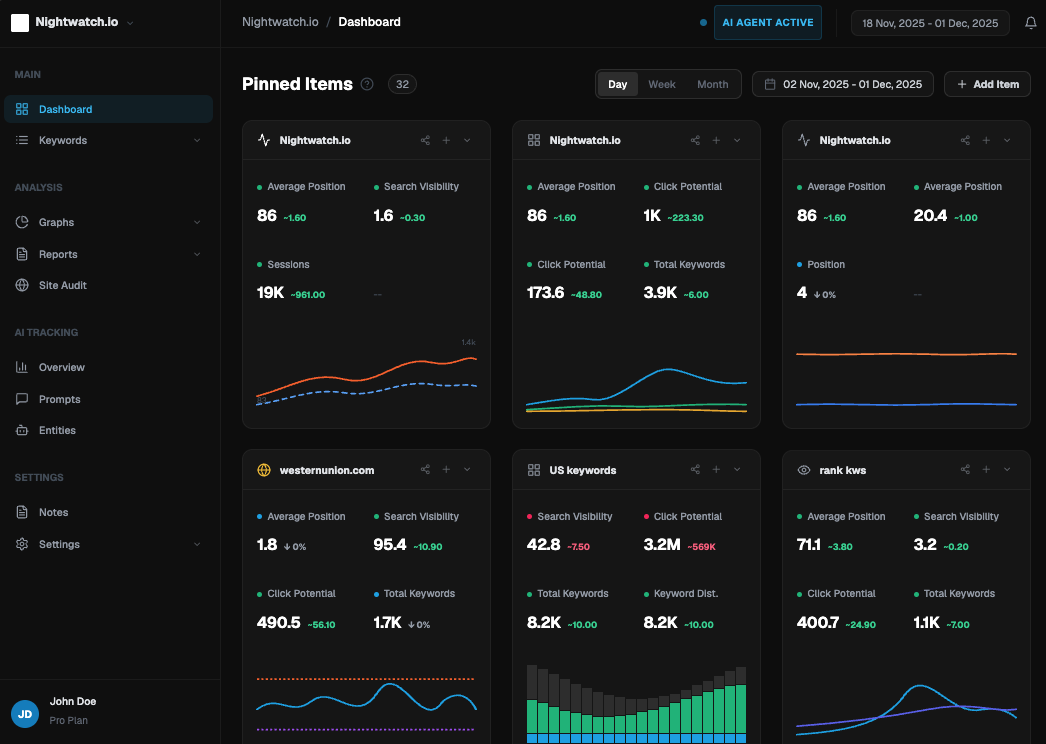Expand the Reports sidebar menu

point(60,253)
